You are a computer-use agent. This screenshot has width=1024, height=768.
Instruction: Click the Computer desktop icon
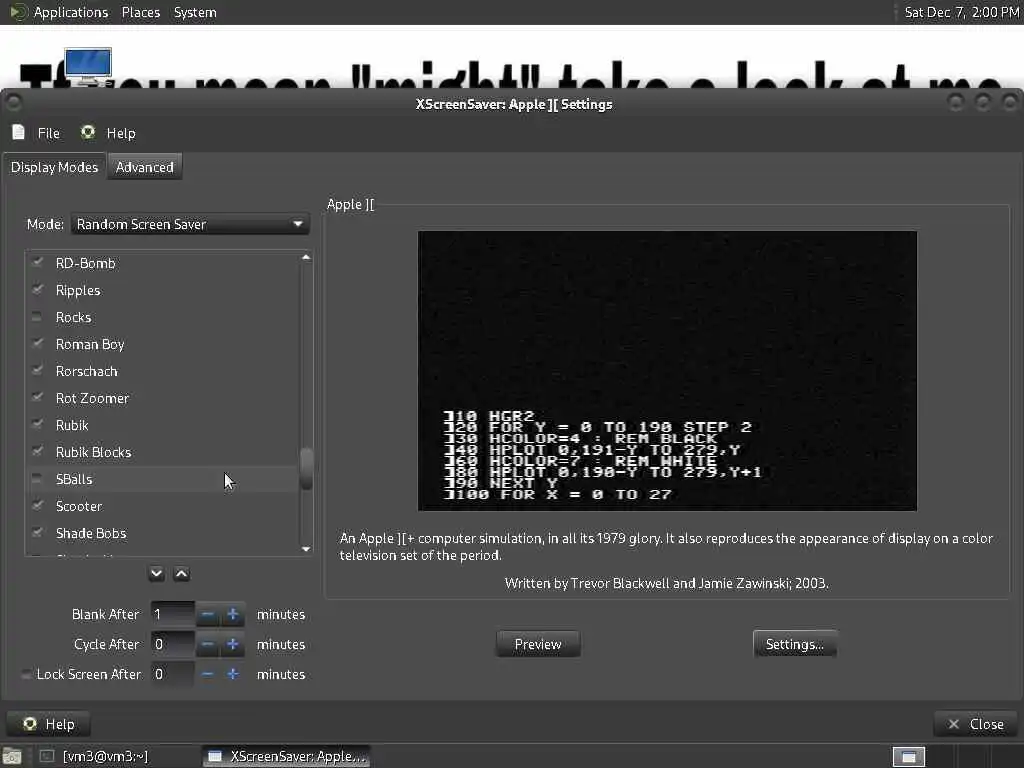88,66
